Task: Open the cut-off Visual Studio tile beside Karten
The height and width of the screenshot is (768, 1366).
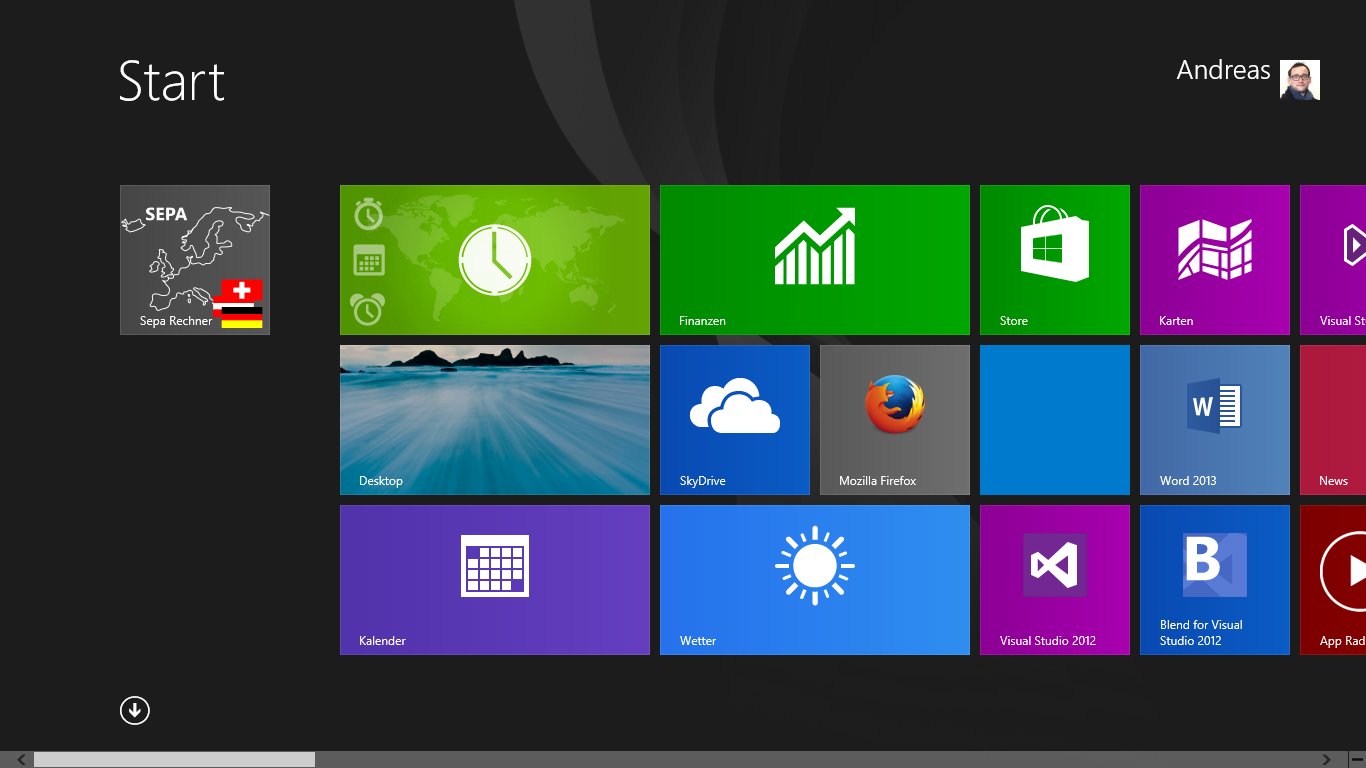Action: [x=1333, y=260]
